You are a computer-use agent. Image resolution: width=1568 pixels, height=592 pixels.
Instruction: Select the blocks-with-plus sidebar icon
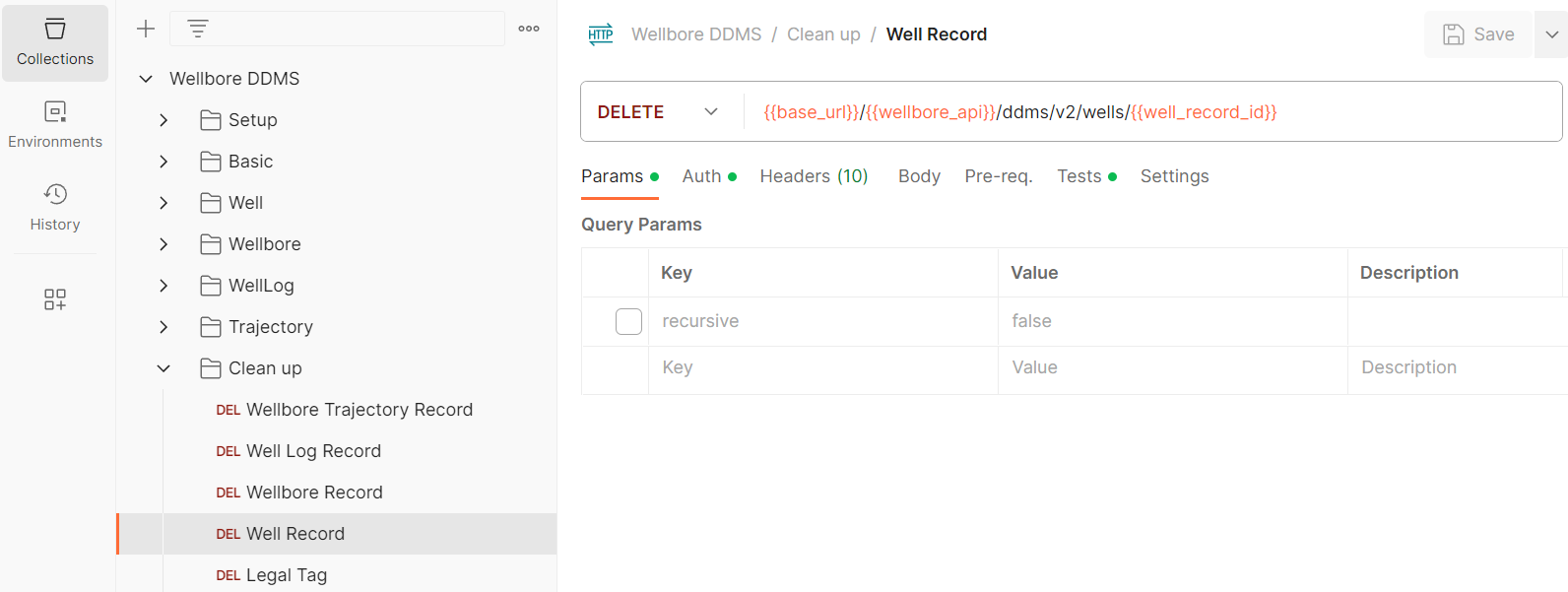pos(54,299)
